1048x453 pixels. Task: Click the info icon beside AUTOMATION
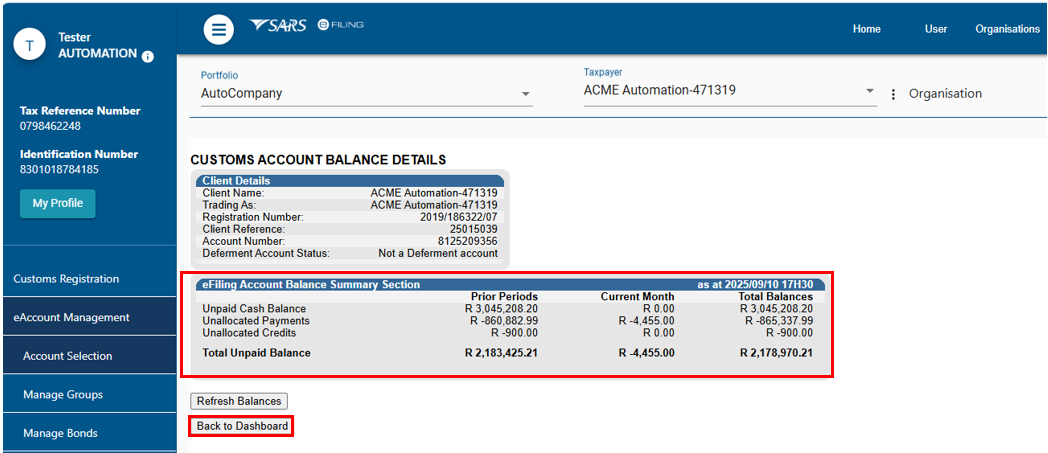click(x=148, y=57)
